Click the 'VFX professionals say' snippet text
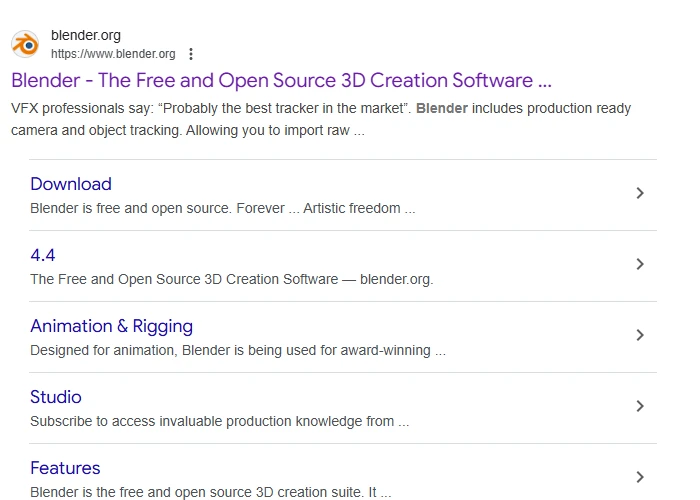Viewport: 700px width, 500px height. point(321,119)
